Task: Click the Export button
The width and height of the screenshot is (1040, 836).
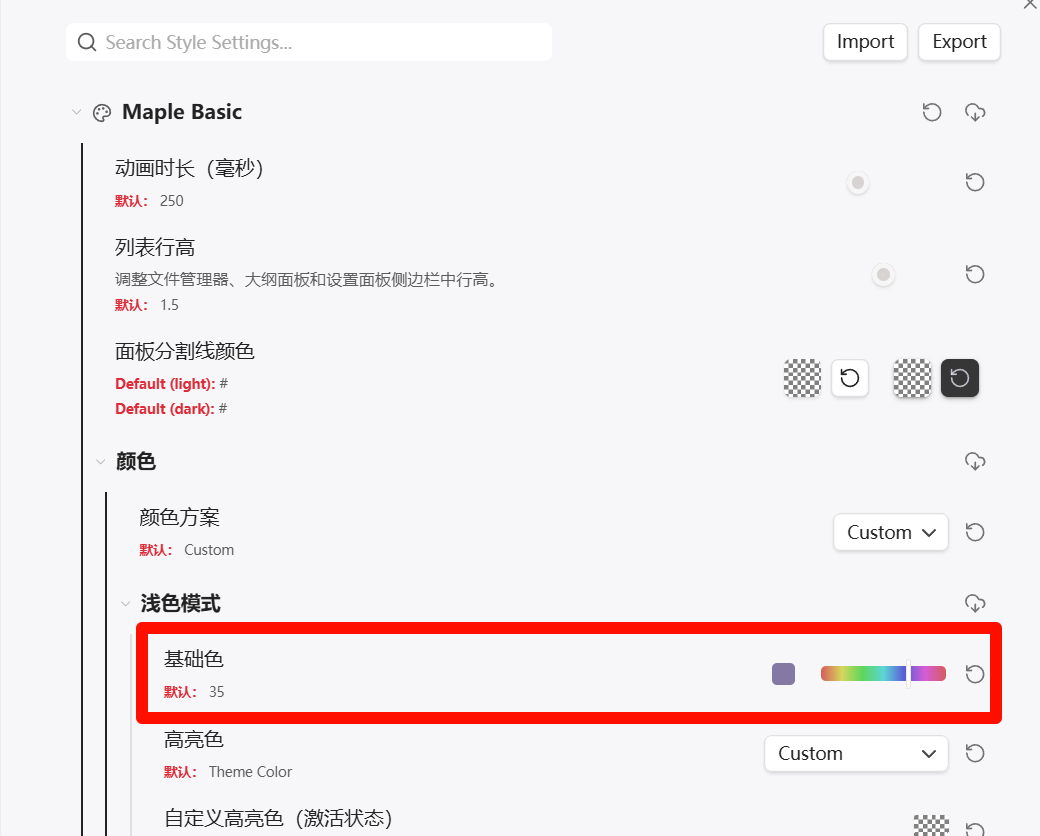Action: 959,42
